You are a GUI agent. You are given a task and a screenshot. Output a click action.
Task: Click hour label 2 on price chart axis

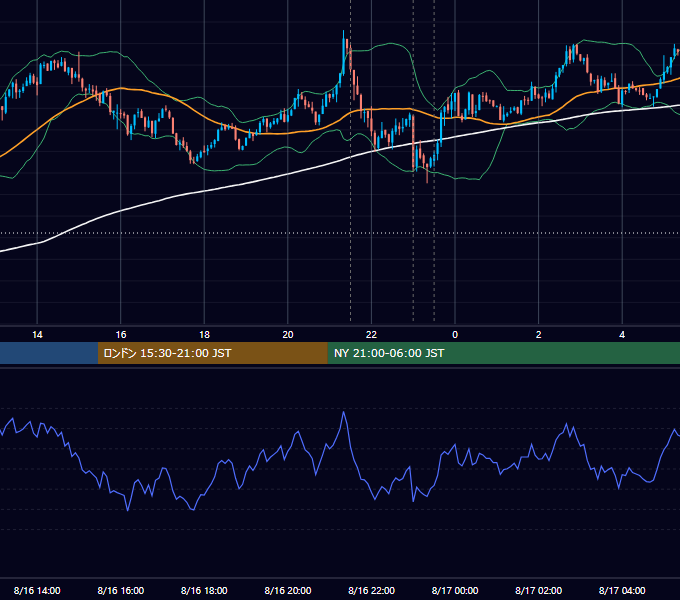(x=539, y=335)
